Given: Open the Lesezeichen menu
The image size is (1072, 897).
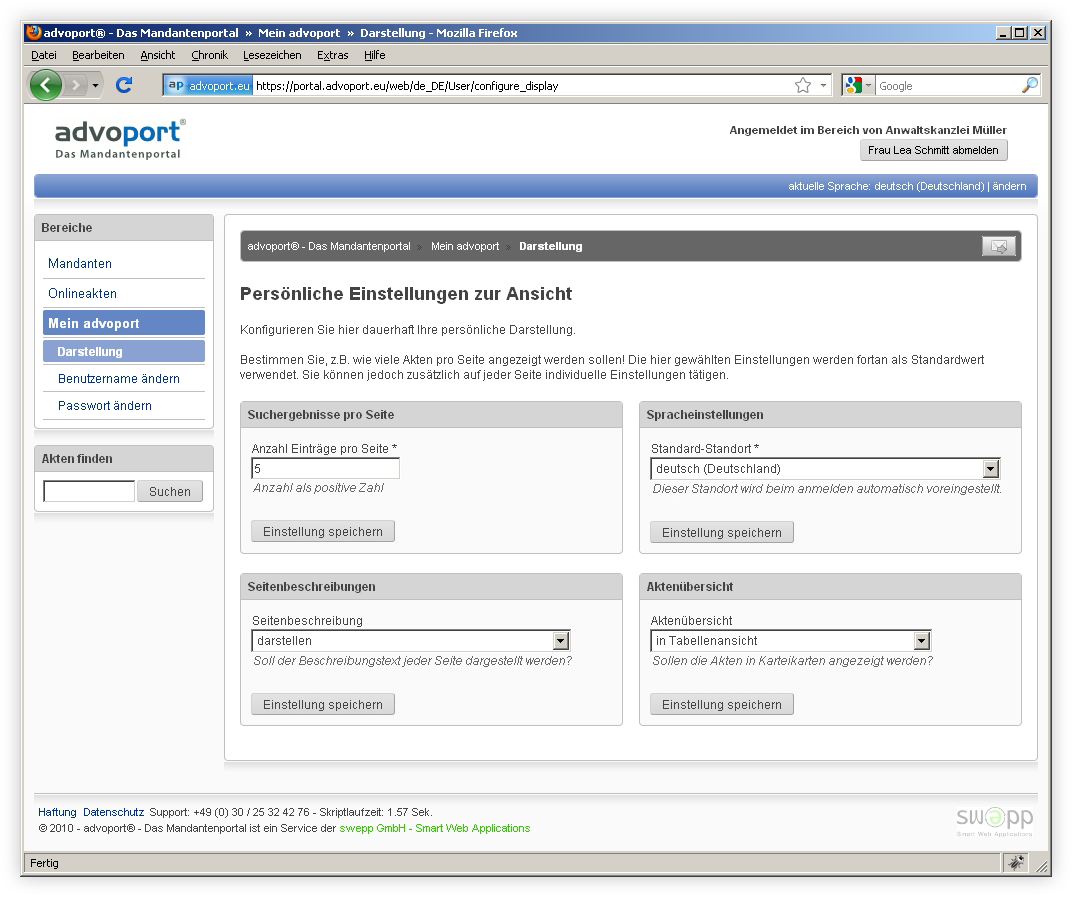Looking at the screenshot, I should coord(272,55).
